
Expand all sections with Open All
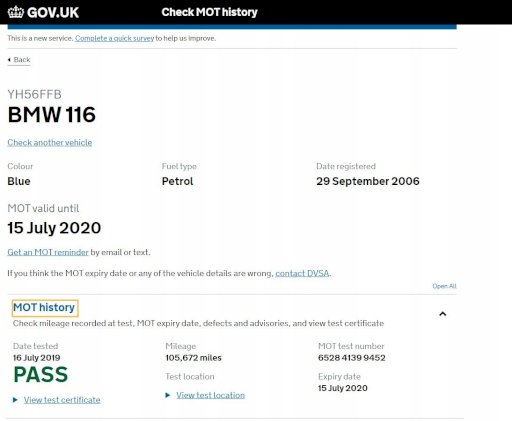click(x=444, y=286)
